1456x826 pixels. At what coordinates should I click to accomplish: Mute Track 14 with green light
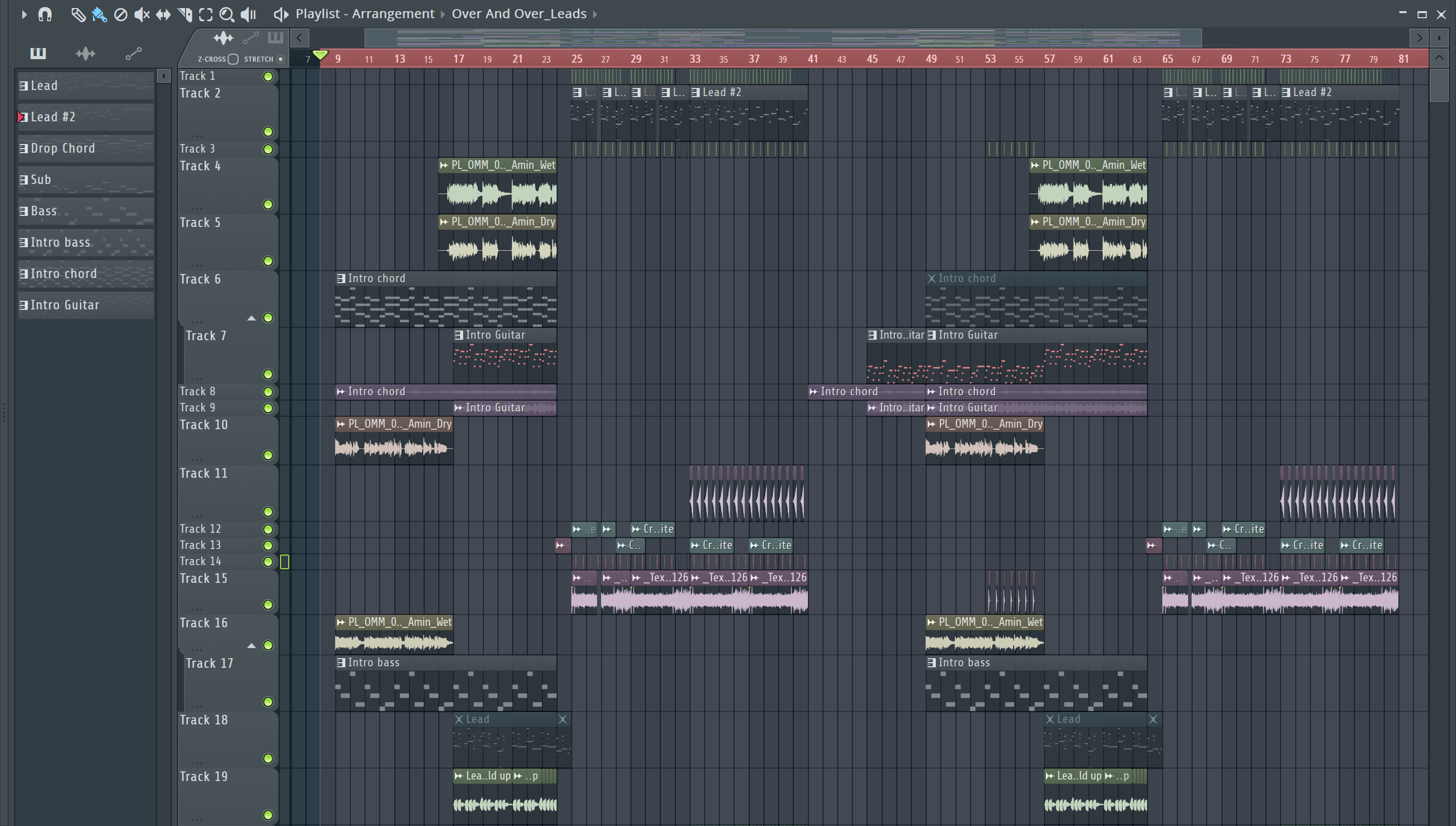tap(268, 562)
